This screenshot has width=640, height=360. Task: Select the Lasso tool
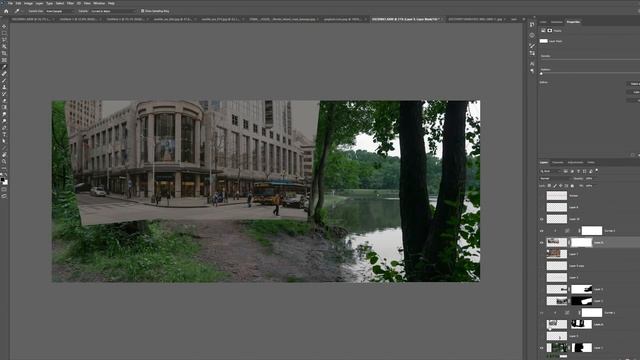[4, 40]
